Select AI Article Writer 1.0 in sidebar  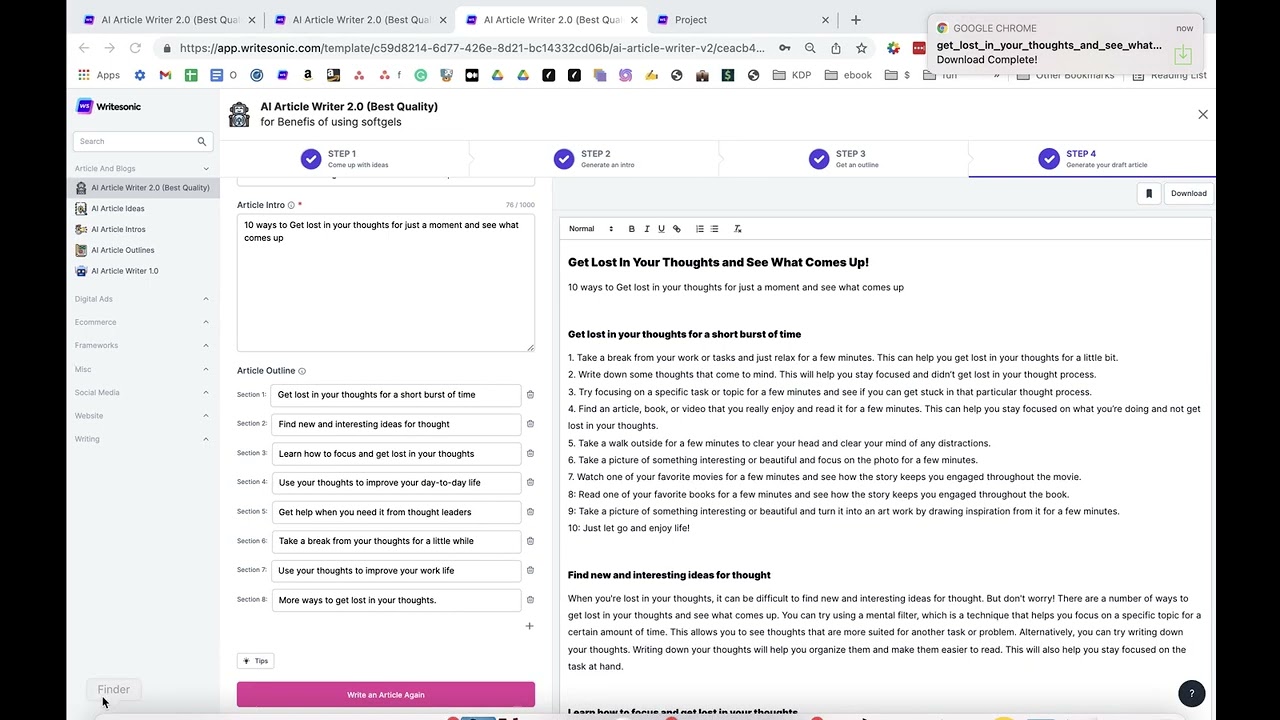point(124,271)
